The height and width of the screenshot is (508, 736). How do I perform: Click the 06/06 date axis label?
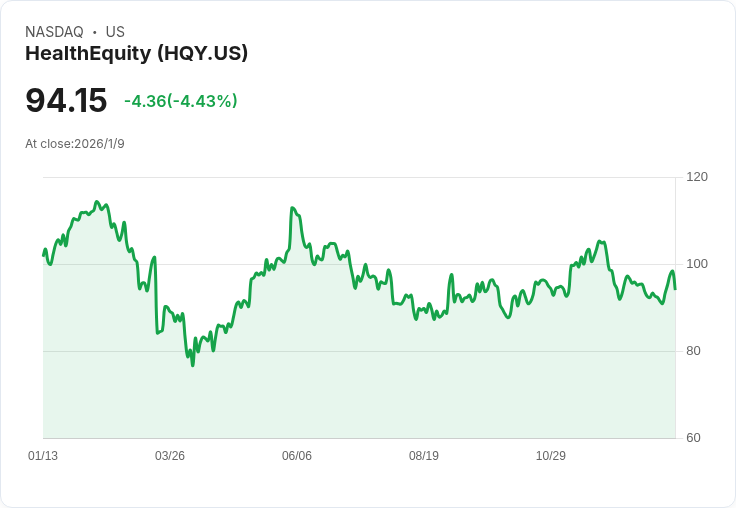297,455
